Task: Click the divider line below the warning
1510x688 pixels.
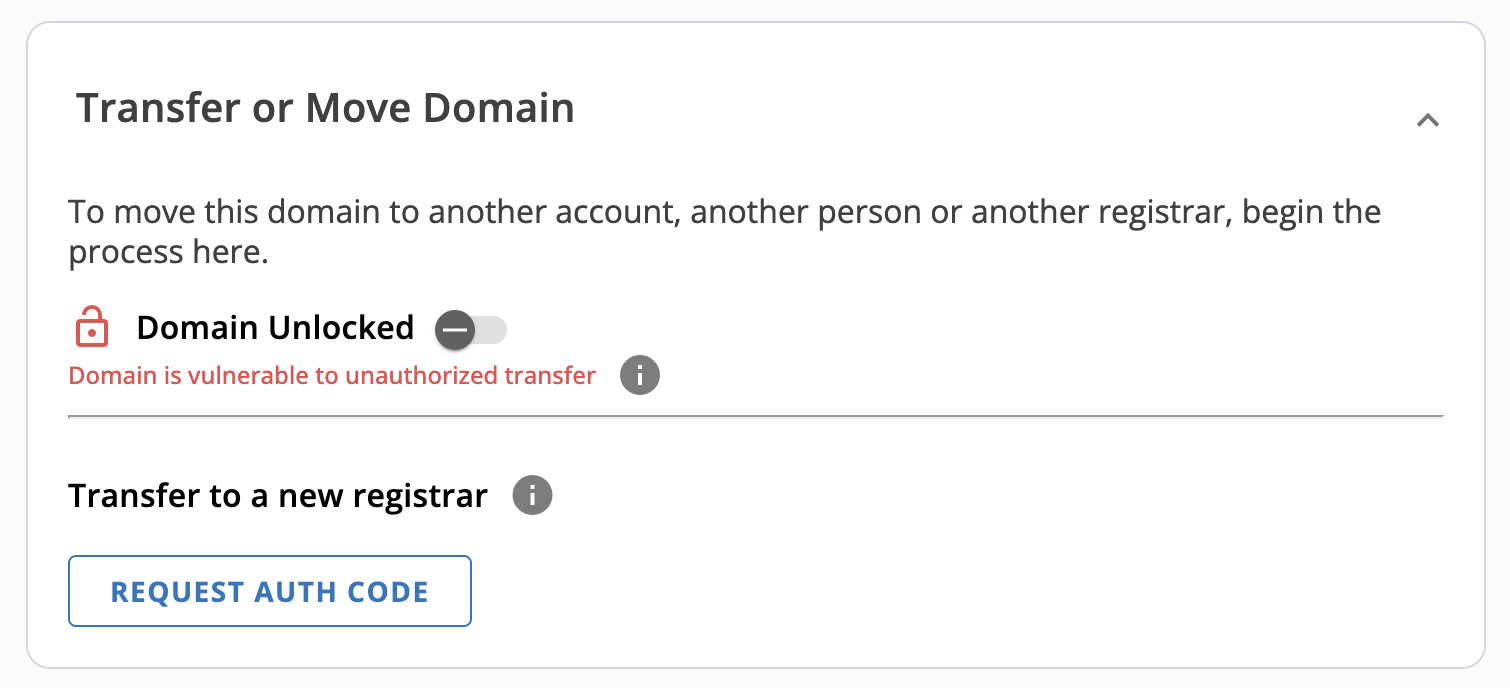Action: (755, 415)
